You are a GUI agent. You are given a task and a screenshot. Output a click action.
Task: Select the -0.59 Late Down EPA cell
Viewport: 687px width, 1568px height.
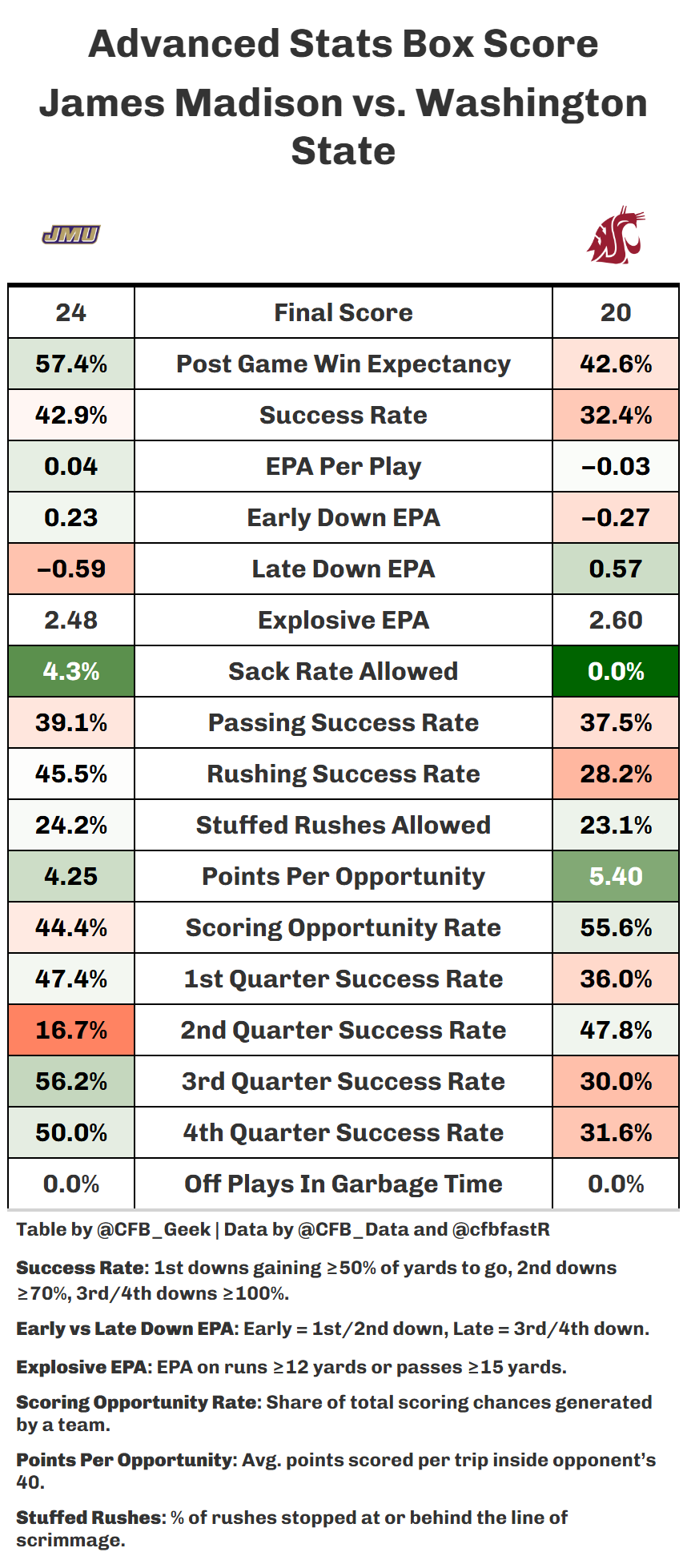[x=71, y=569]
